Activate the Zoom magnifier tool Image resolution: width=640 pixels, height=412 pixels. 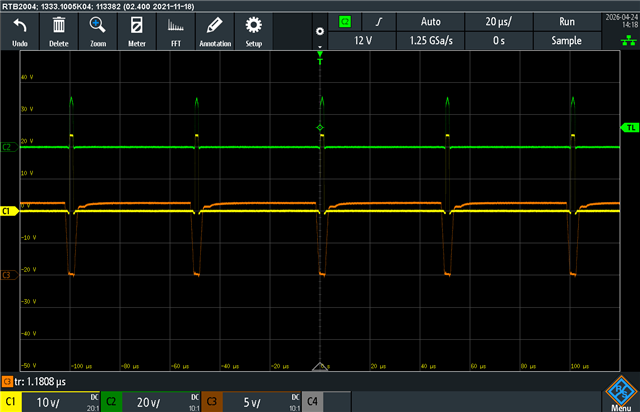coord(98,31)
